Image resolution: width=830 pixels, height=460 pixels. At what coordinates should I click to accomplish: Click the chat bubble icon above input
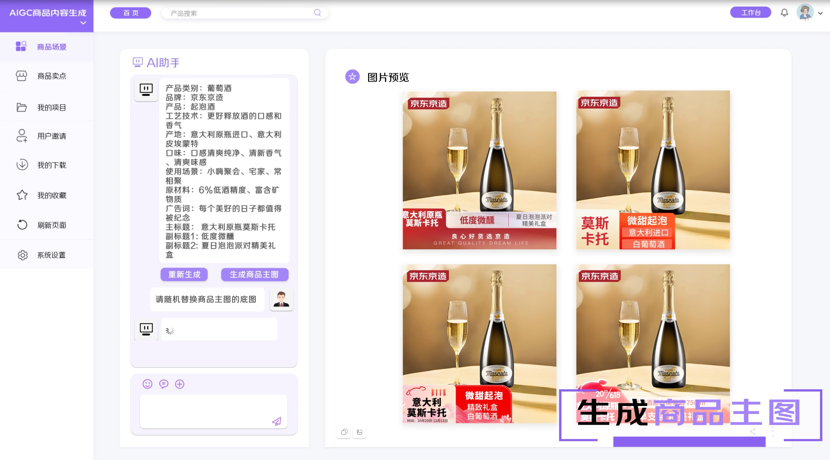[x=164, y=384]
